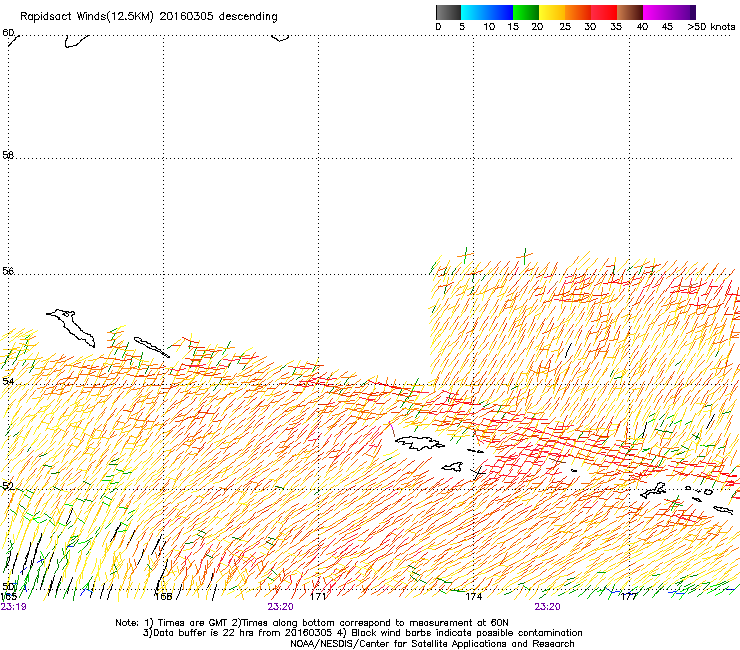The image size is (740, 650).
Task: Click the gray 0-5 knots legend swatch
Action: 448,12
